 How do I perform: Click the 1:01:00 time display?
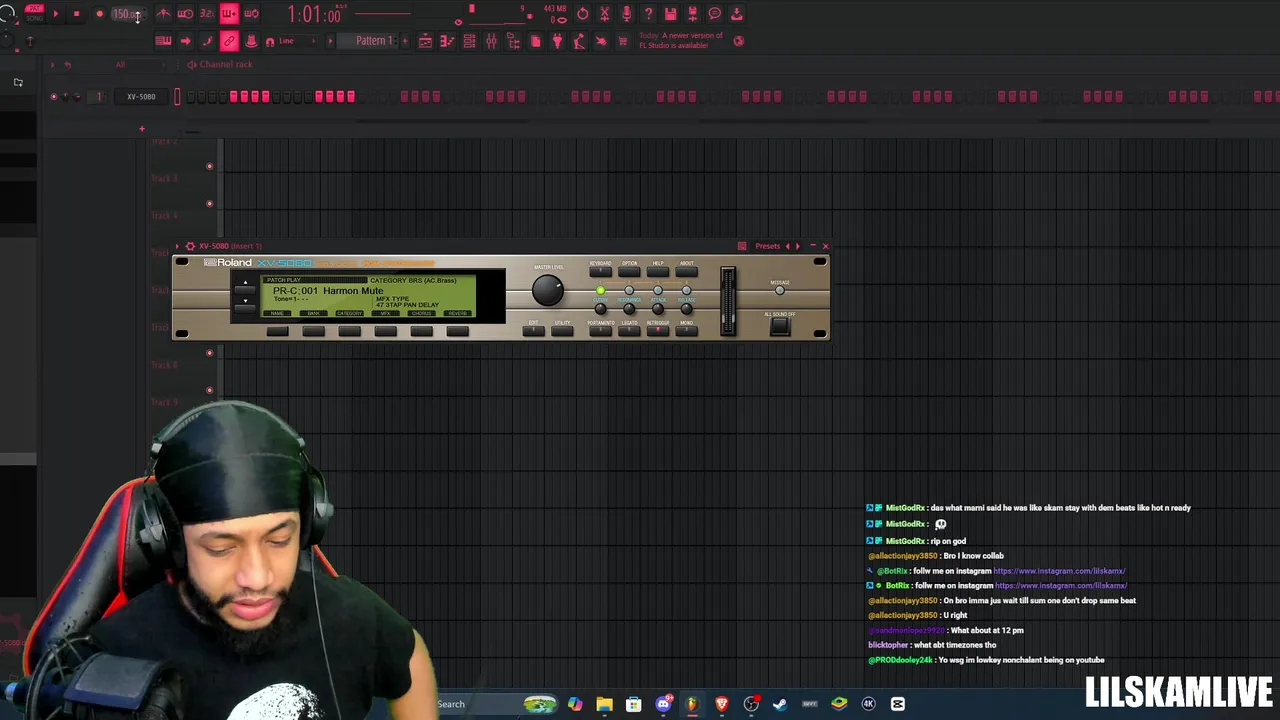tap(314, 14)
